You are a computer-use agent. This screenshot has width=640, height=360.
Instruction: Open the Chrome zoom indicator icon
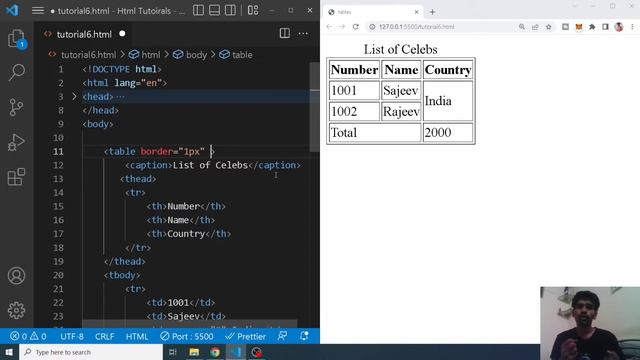point(522,27)
